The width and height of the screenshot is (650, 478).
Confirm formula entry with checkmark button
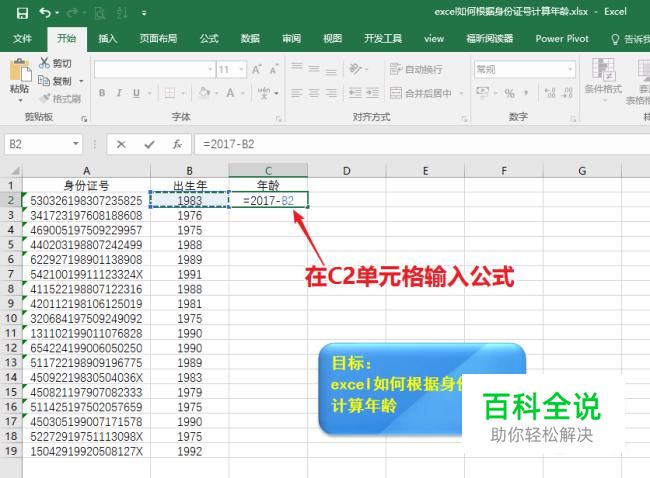coord(149,144)
